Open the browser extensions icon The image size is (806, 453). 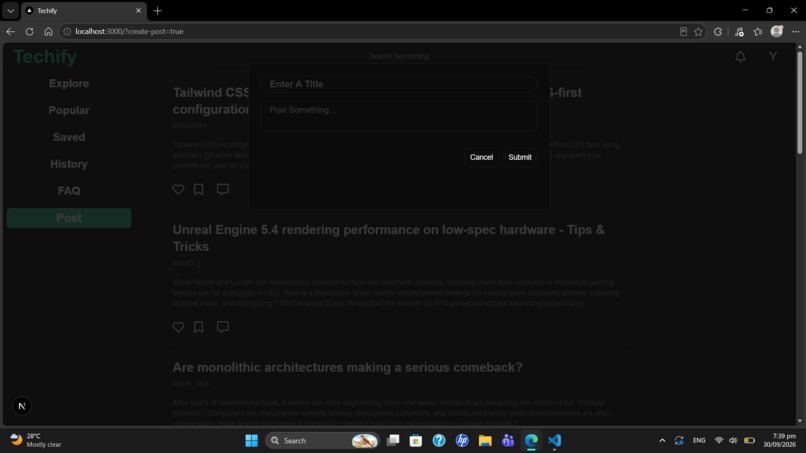coord(718,32)
